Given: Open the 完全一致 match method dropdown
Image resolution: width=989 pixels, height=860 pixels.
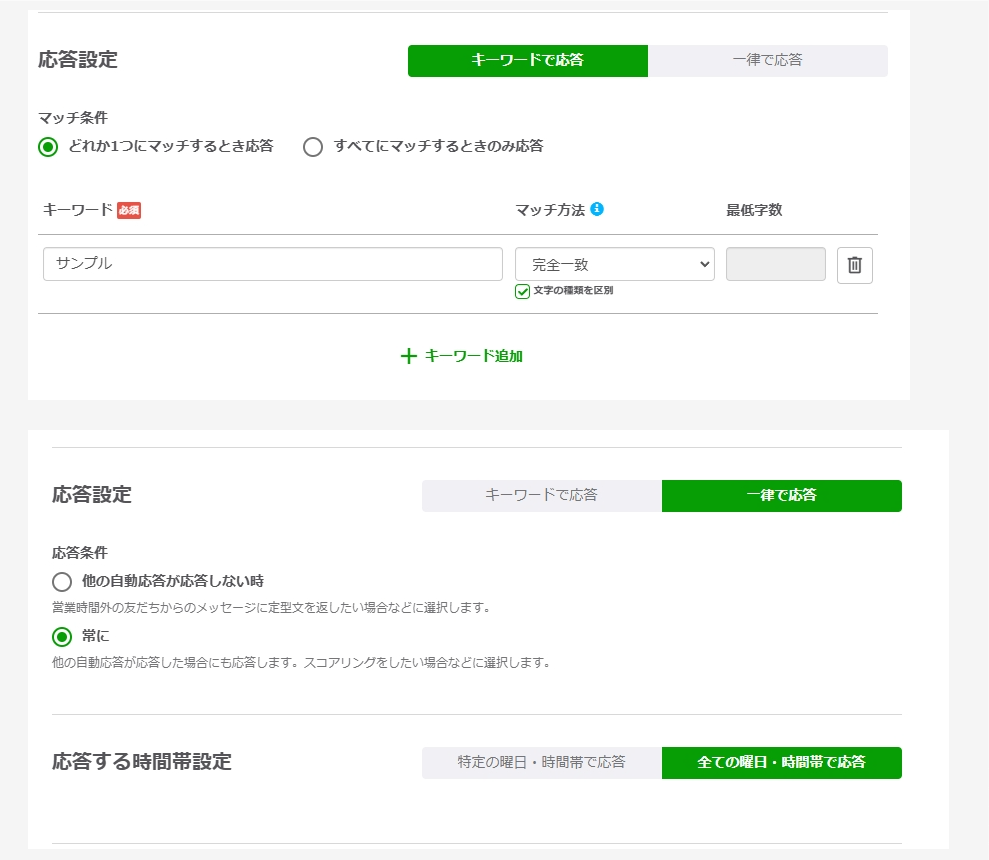Looking at the screenshot, I should [x=614, y=265].
